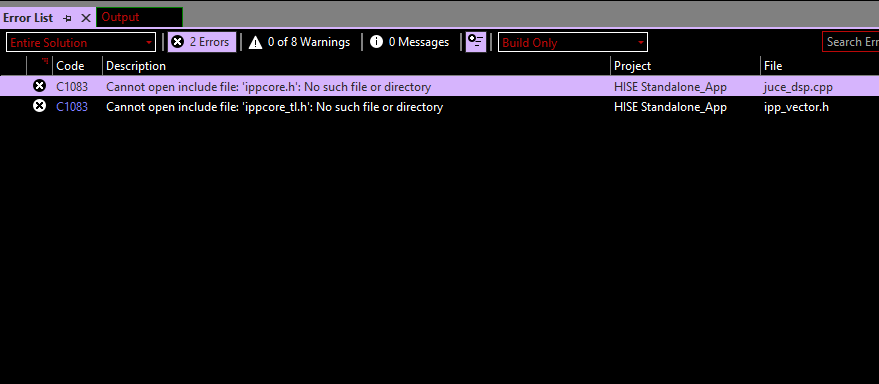The height and width of the screenshot is (384, 879).
Task: Click the C1083 code in juce_dsp.cpp row
Action: point(72,87)
